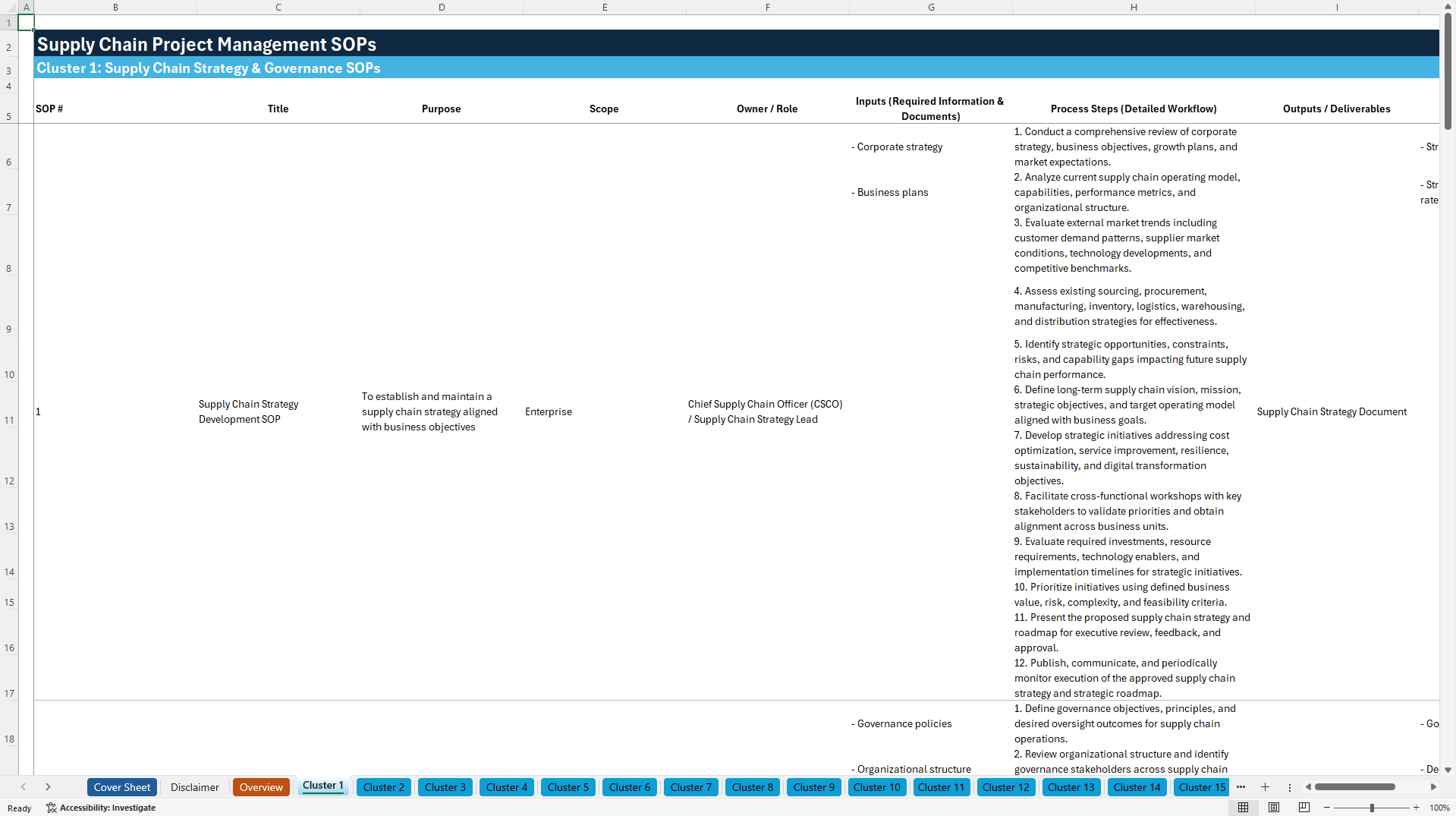This screenshot has width=1456, height=816.
Task: Switch to Cluster 13 sheet
Action: 1071,787
